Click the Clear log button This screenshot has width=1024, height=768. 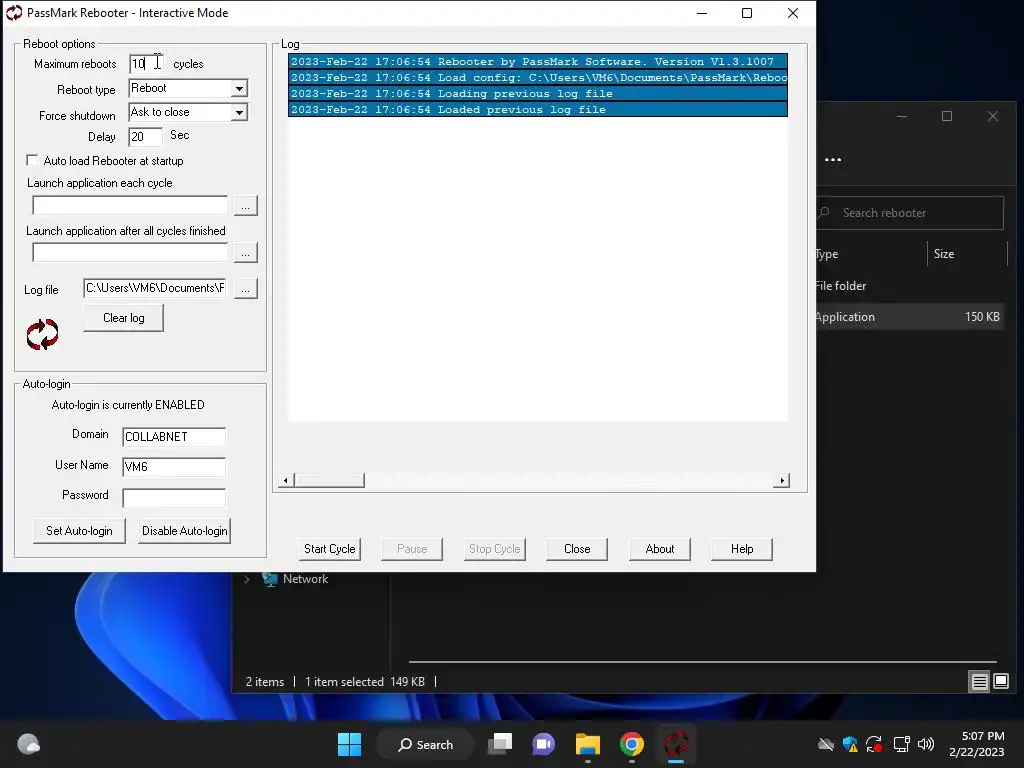coord(123,318)
